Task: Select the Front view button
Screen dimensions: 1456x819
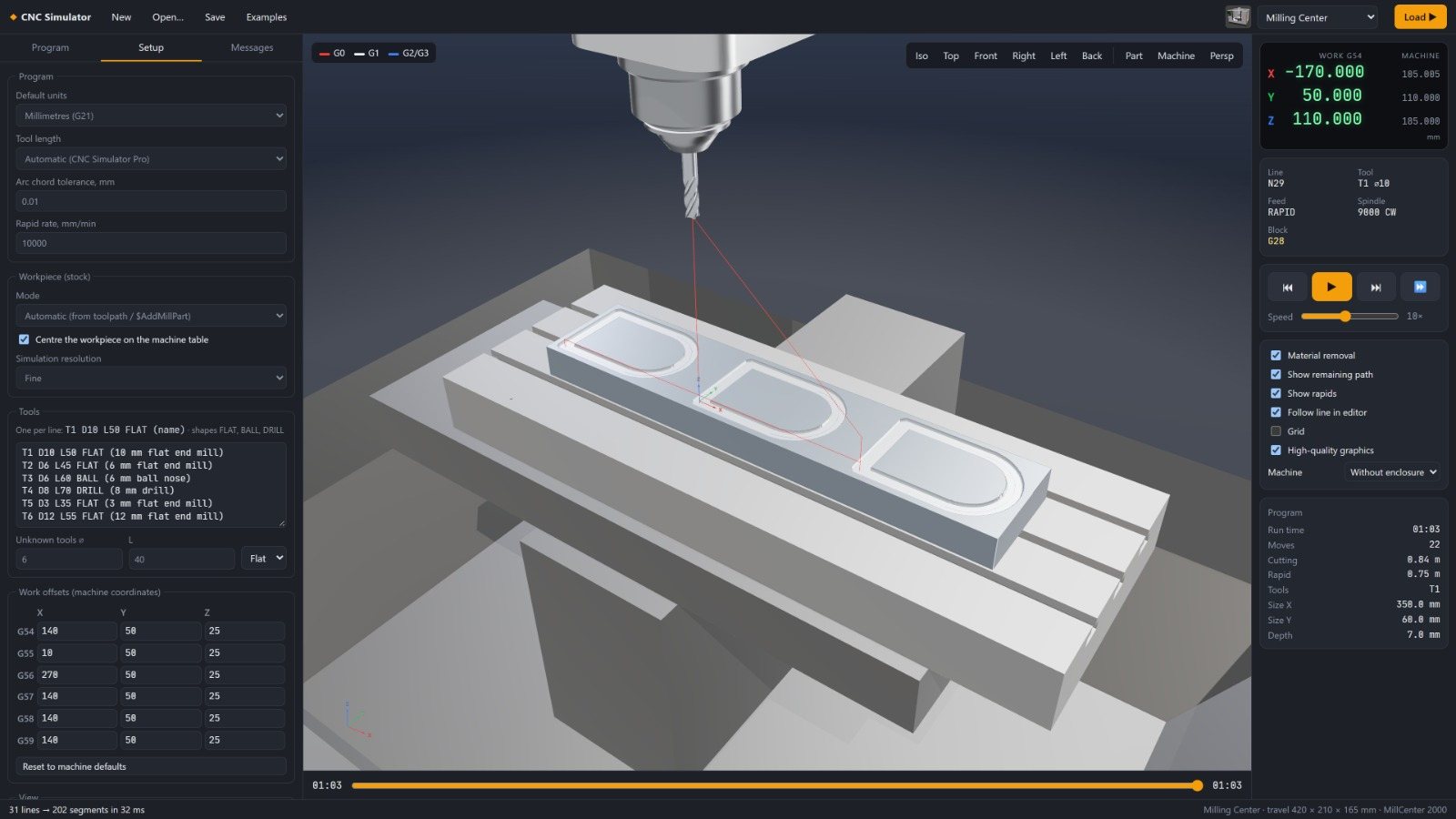Action: click(986, 56)
